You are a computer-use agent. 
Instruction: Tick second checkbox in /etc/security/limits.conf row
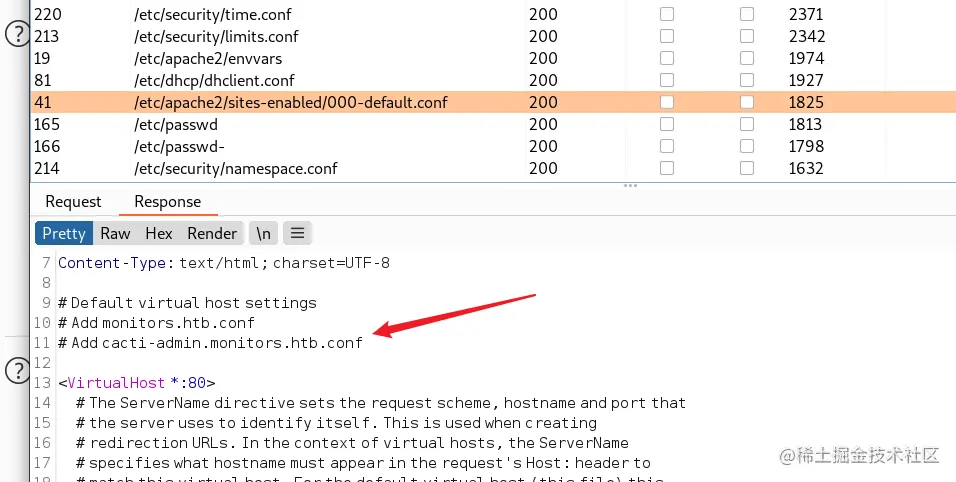click(x=747, y=36)
